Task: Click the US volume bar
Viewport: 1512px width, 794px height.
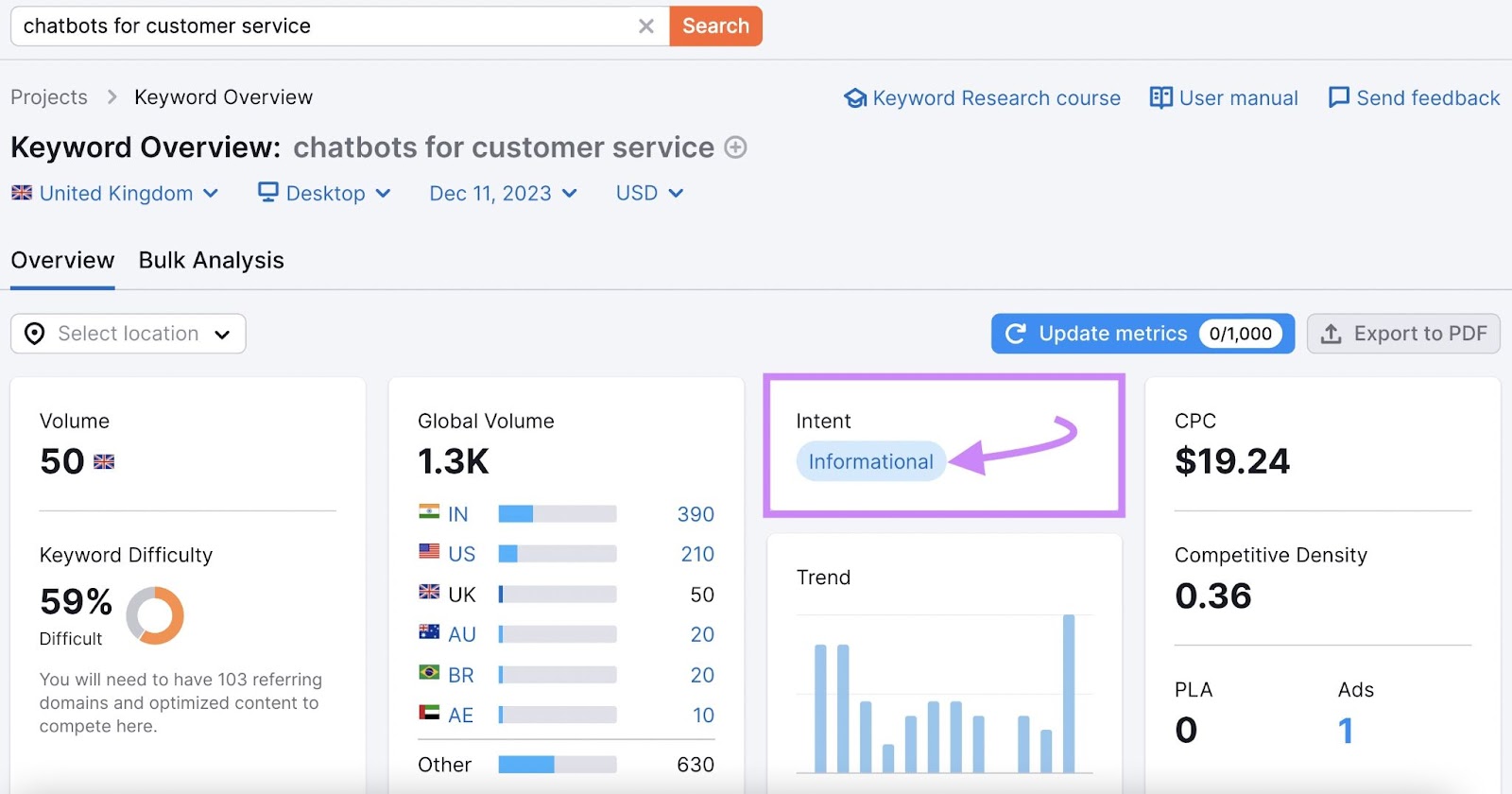Action: (x=558, y=554)
